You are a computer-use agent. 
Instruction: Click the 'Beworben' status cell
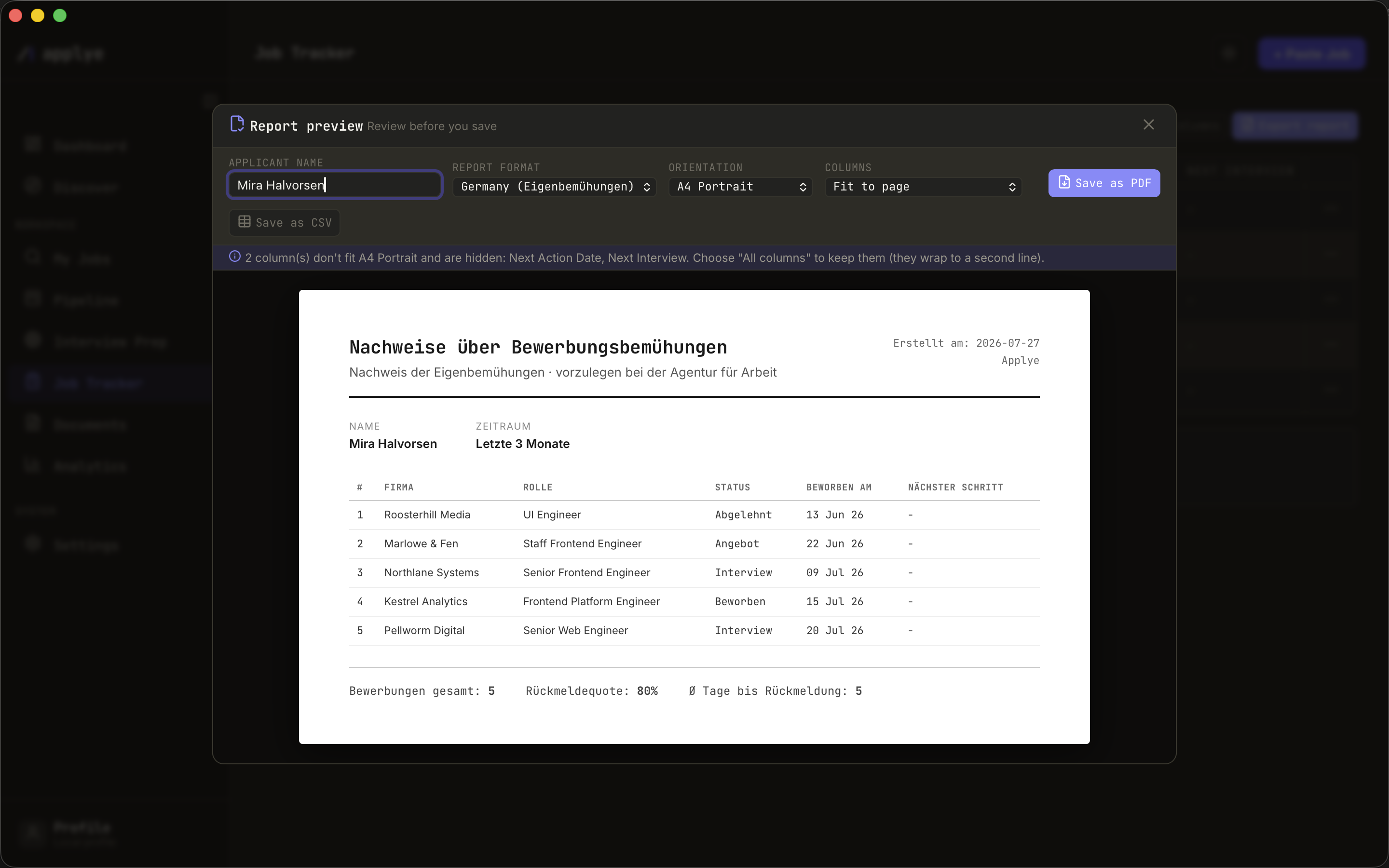click(x=740, y=602)
